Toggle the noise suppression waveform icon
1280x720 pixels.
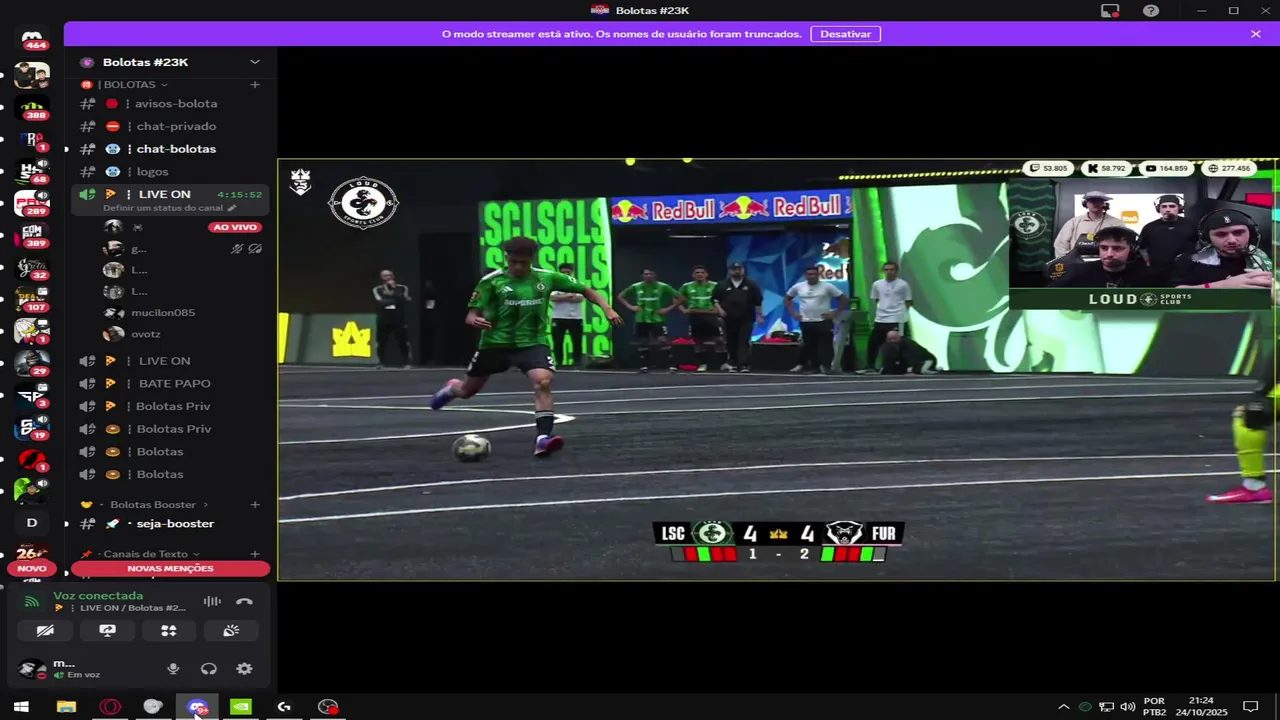212,601
